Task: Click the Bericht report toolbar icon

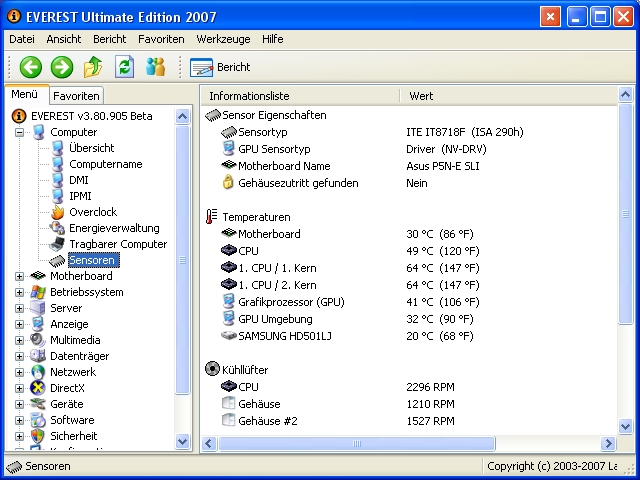Action: click(201, 67)
